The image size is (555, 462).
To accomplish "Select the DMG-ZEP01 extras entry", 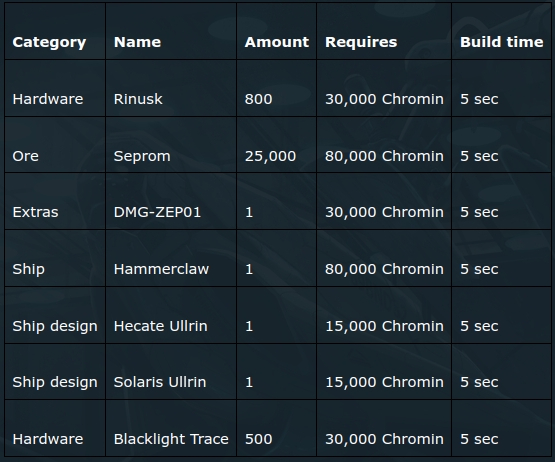I will point(157,212).
